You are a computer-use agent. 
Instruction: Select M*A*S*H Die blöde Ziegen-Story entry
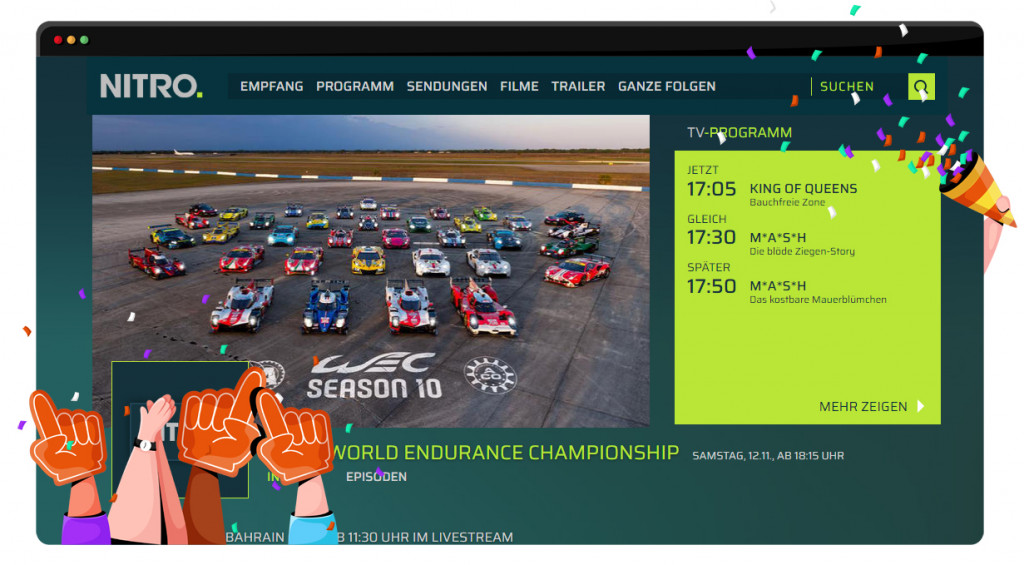(771, 237)
